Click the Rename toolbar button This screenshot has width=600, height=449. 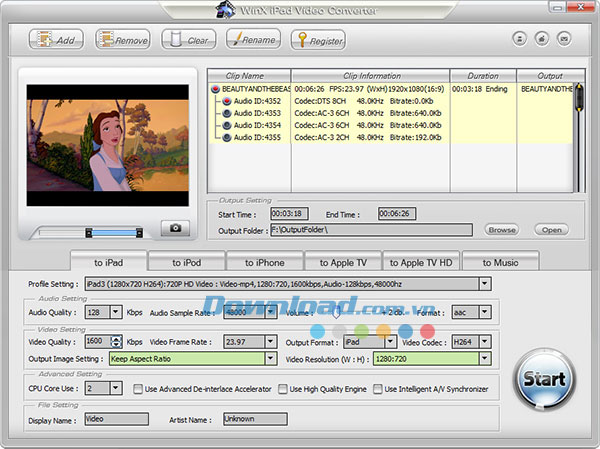tap(253, 39)
